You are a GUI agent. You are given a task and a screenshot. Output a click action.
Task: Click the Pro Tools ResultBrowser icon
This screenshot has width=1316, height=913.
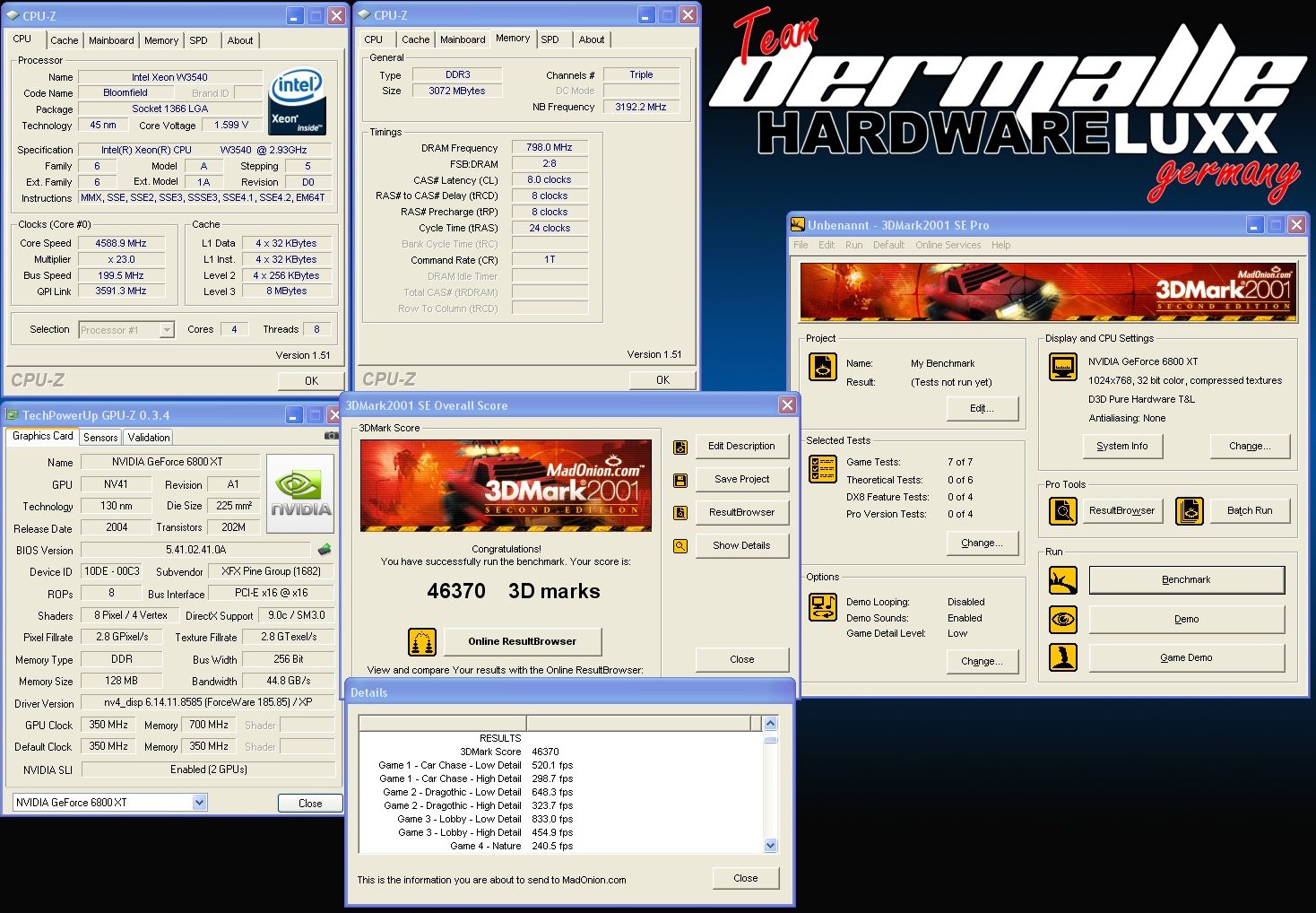coord(1063,511)
